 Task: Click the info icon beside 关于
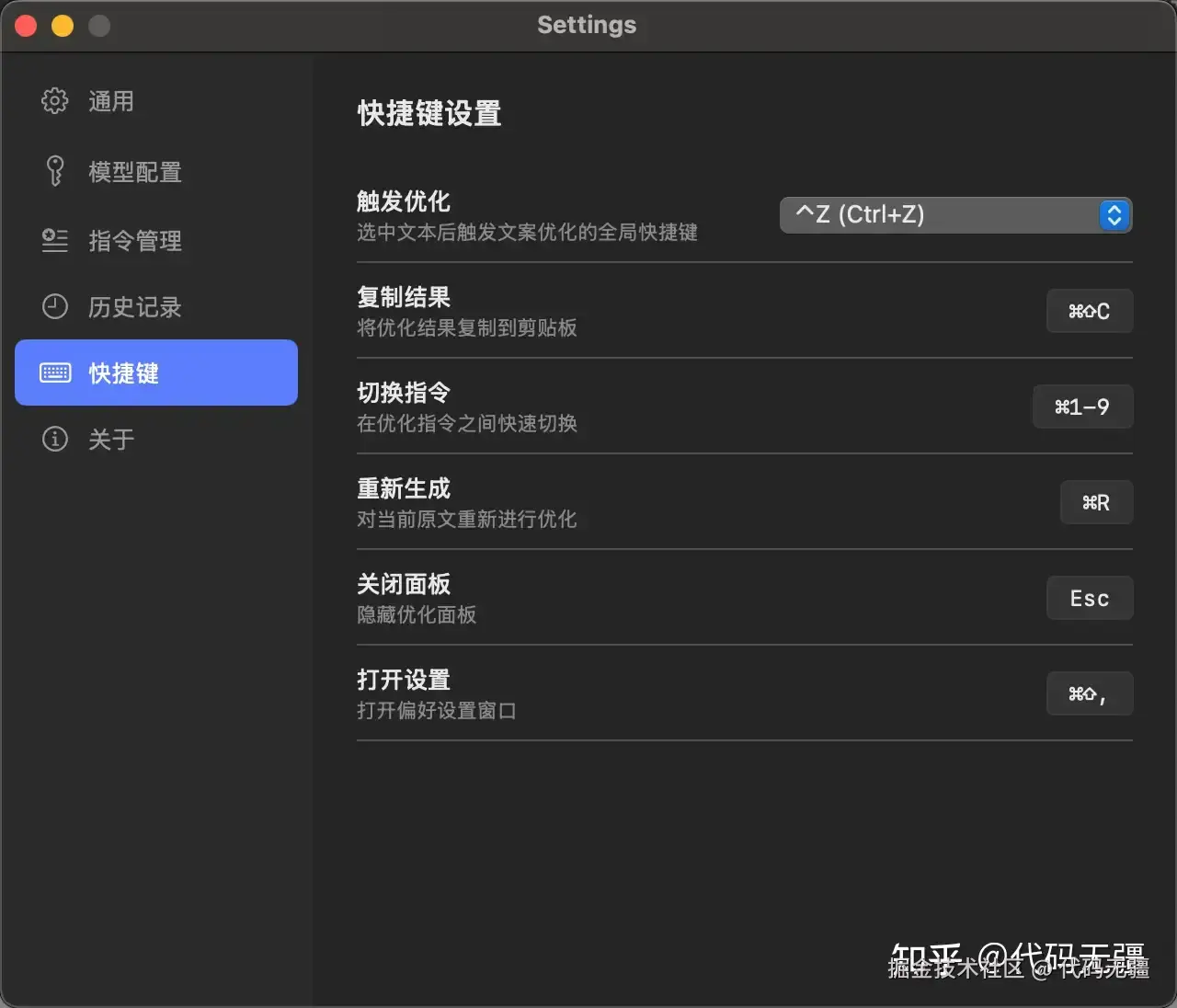pos(55,439)
